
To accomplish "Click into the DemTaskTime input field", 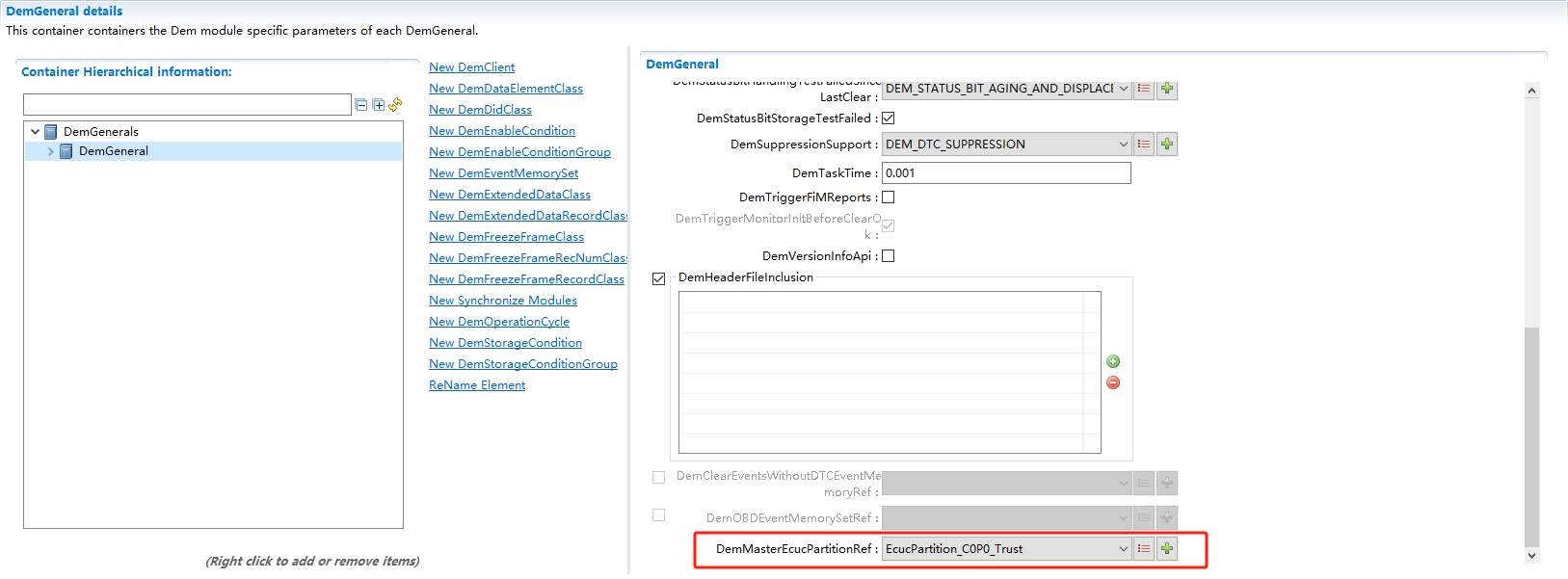I will (x=1005, y=173).
